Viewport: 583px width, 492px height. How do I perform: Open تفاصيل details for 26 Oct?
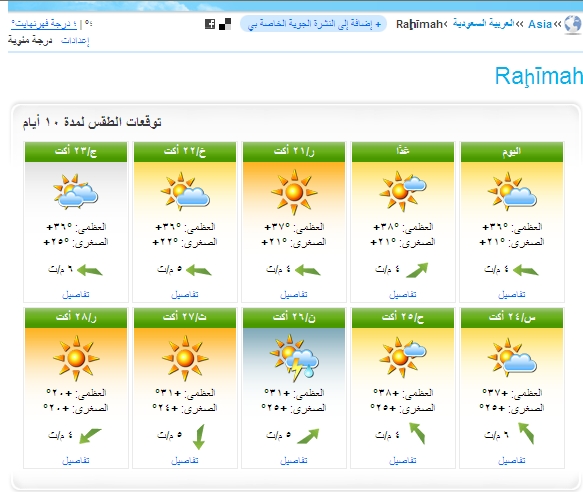click(294, 460)
